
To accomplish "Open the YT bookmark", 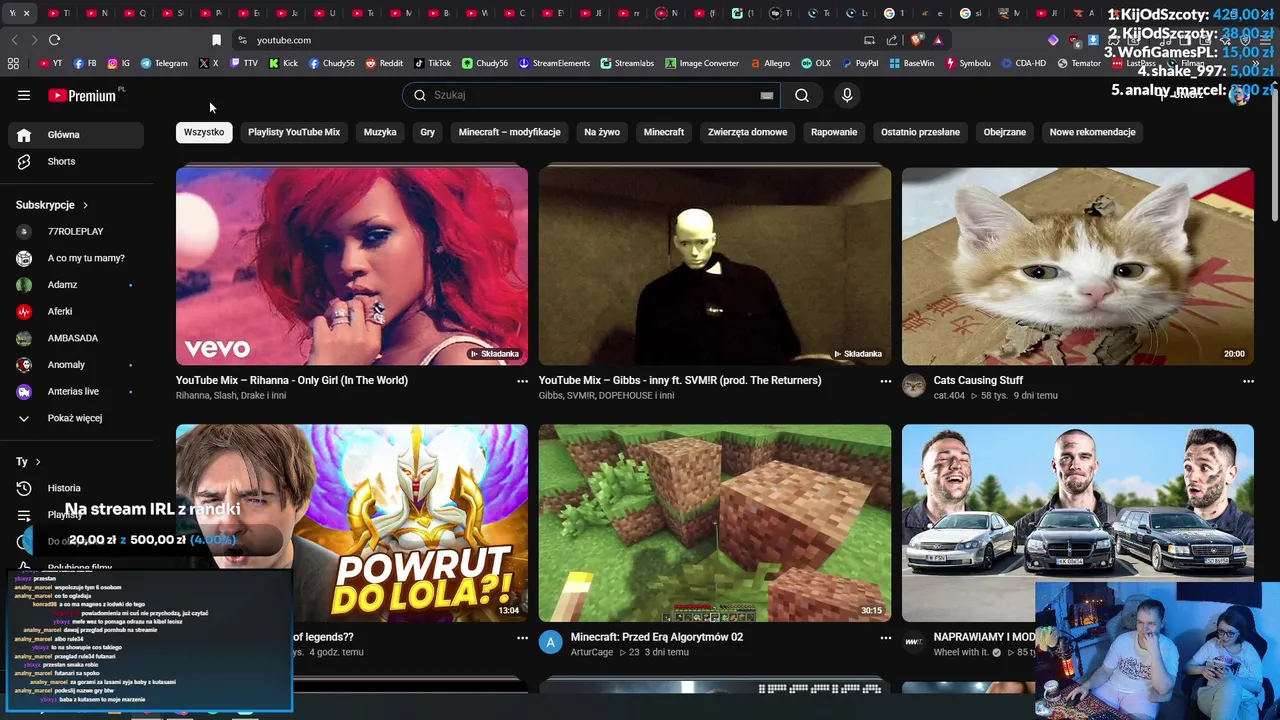I will coord(50,63).
